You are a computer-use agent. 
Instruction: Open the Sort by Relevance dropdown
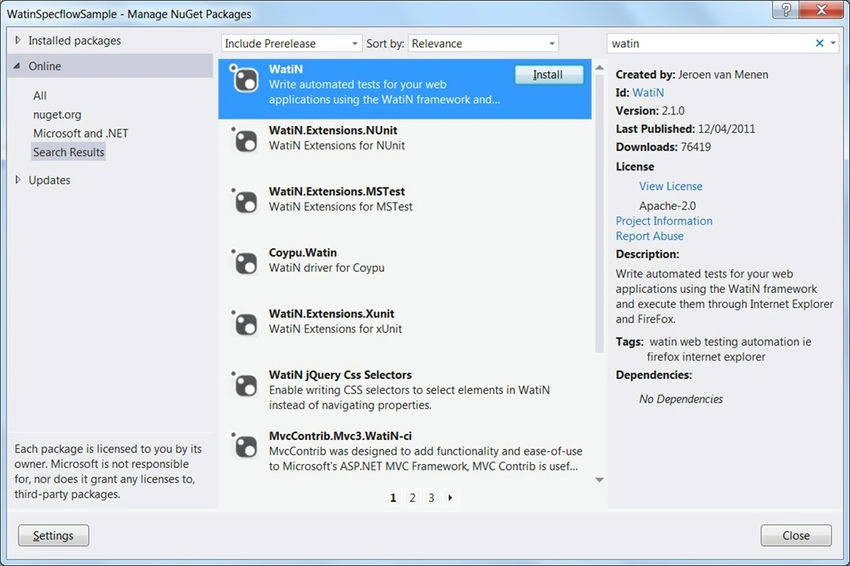click(484, 43)
